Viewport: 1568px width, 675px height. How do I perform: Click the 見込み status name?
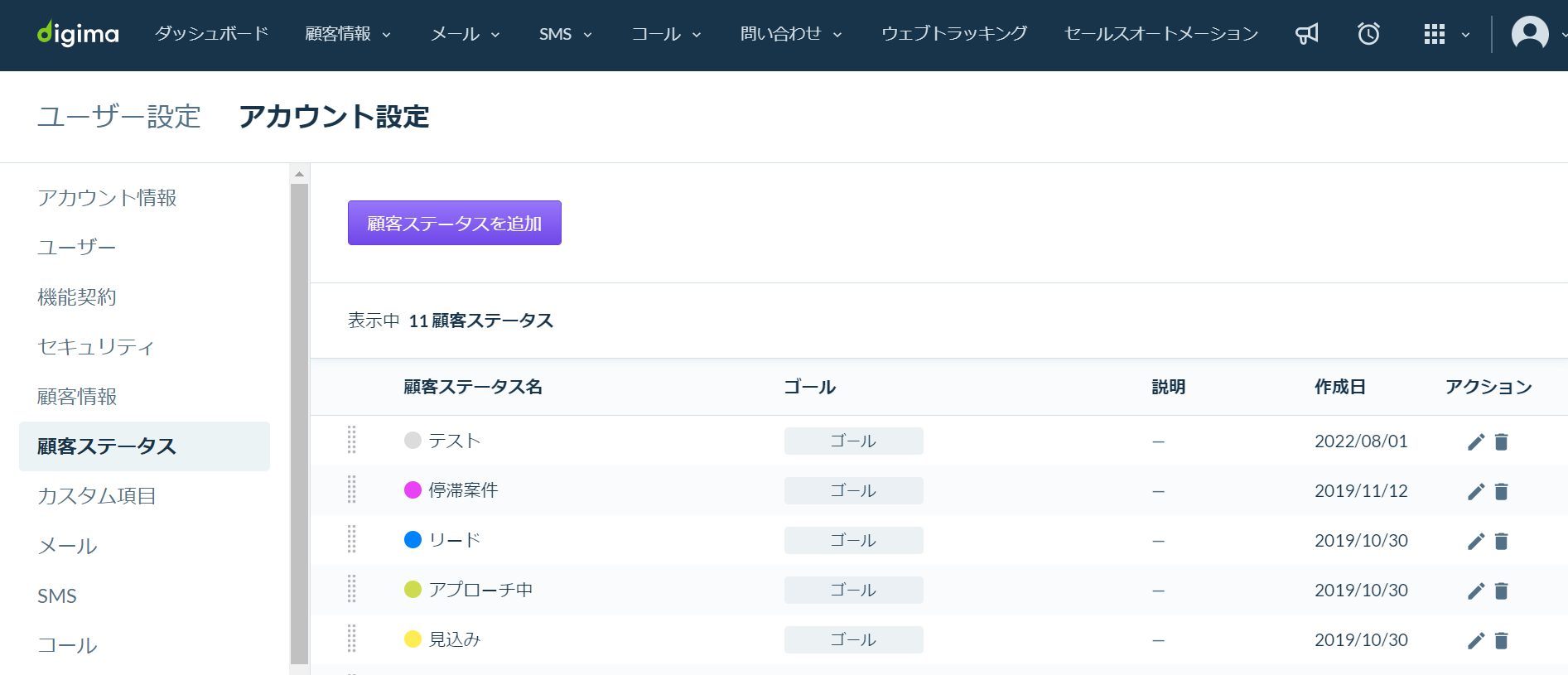455,639
